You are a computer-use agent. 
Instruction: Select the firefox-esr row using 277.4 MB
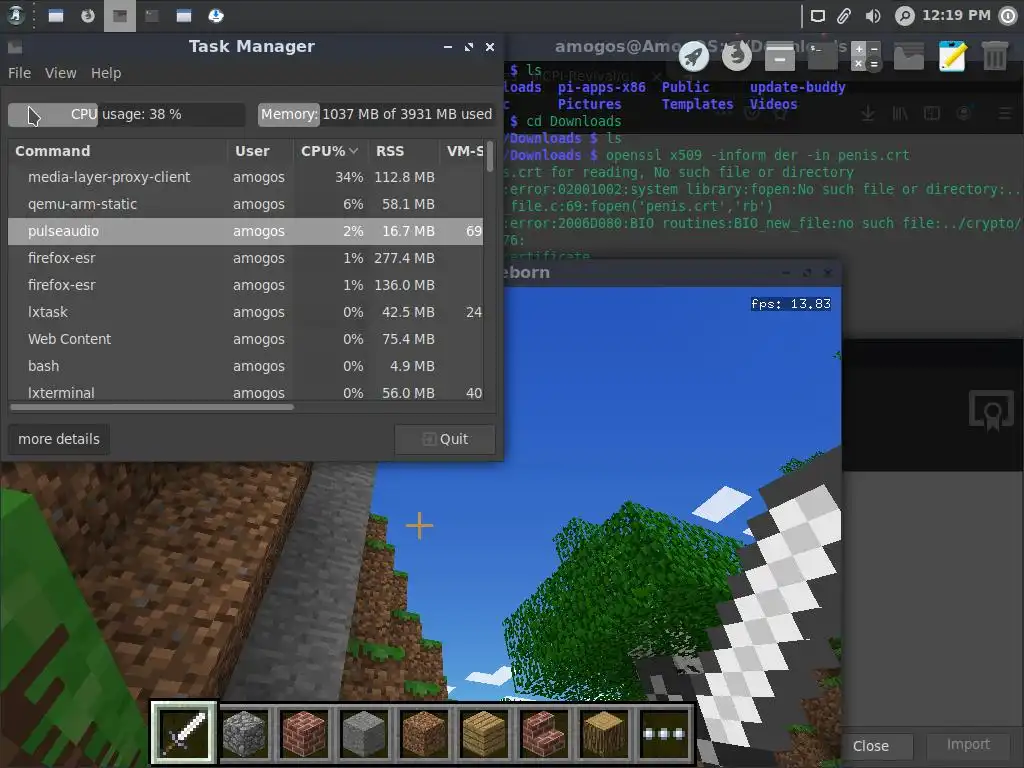(x=246, y=258)
